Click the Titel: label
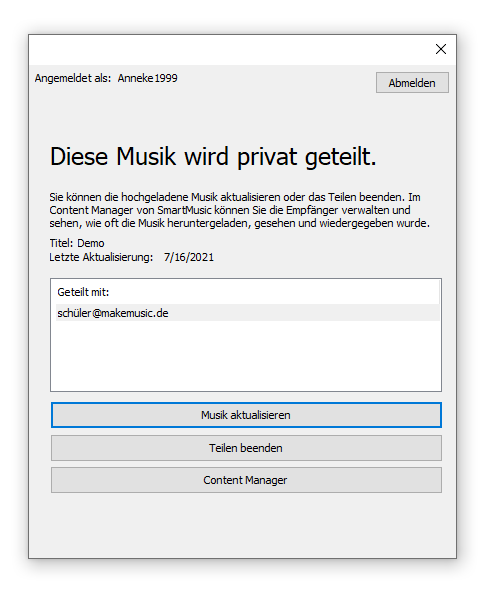 [x=61, y=243]
